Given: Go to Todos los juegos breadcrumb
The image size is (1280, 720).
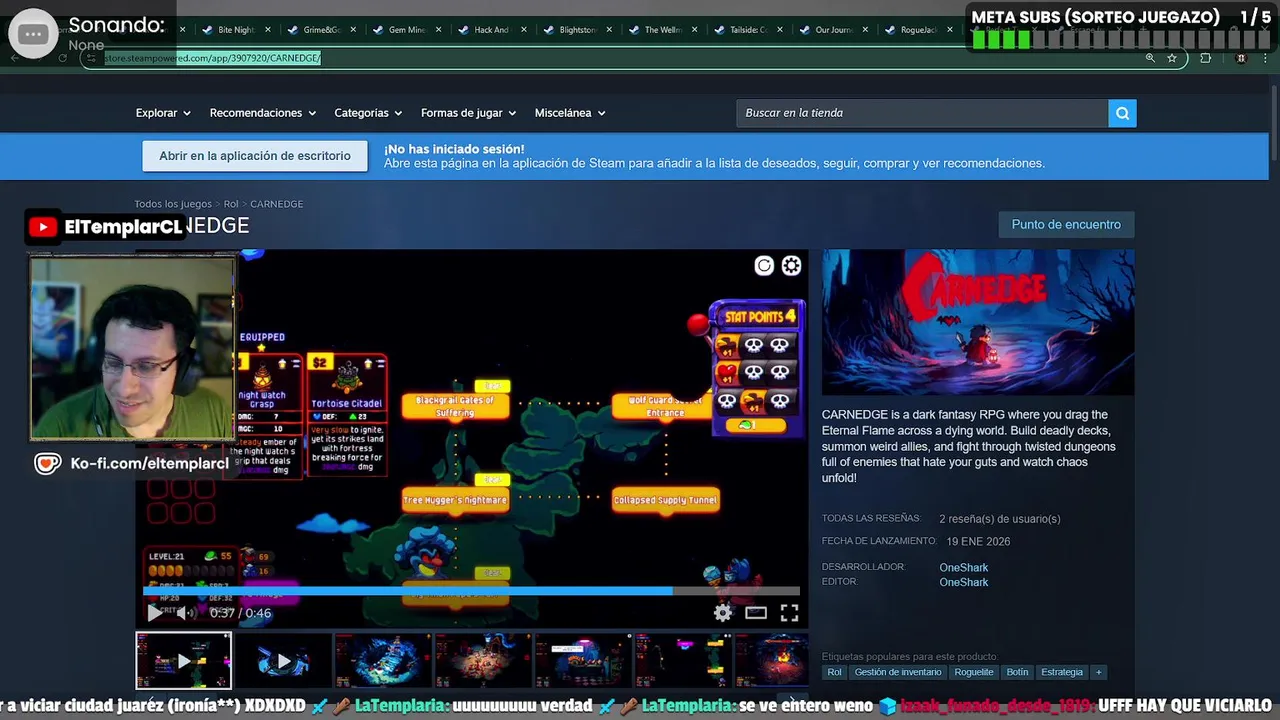Looking at the screenshot, I should coord(173,204).
